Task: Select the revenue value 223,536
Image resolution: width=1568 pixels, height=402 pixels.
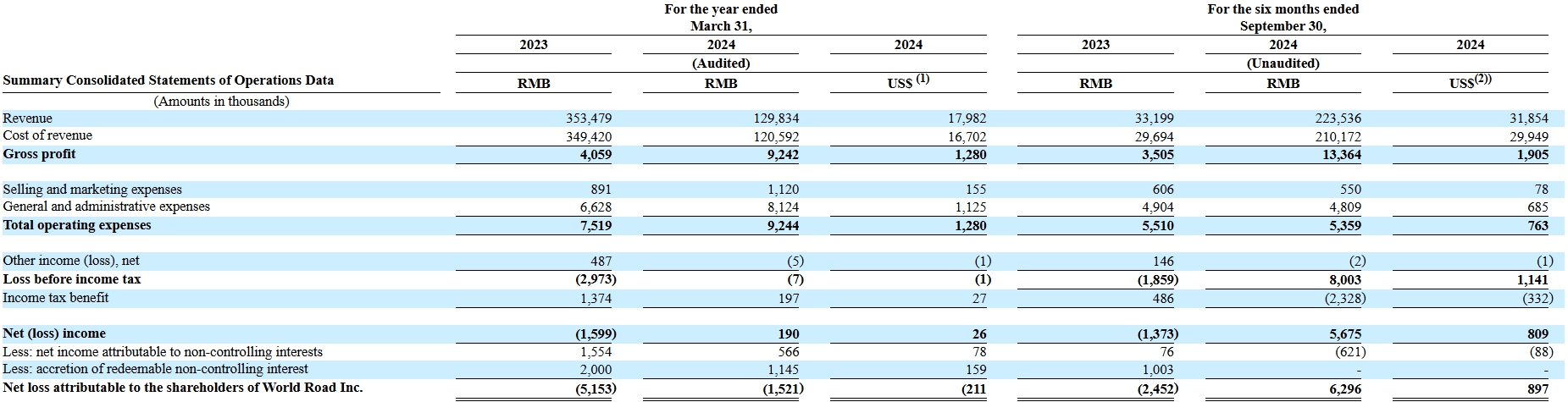Action: tap(1338, 118)
